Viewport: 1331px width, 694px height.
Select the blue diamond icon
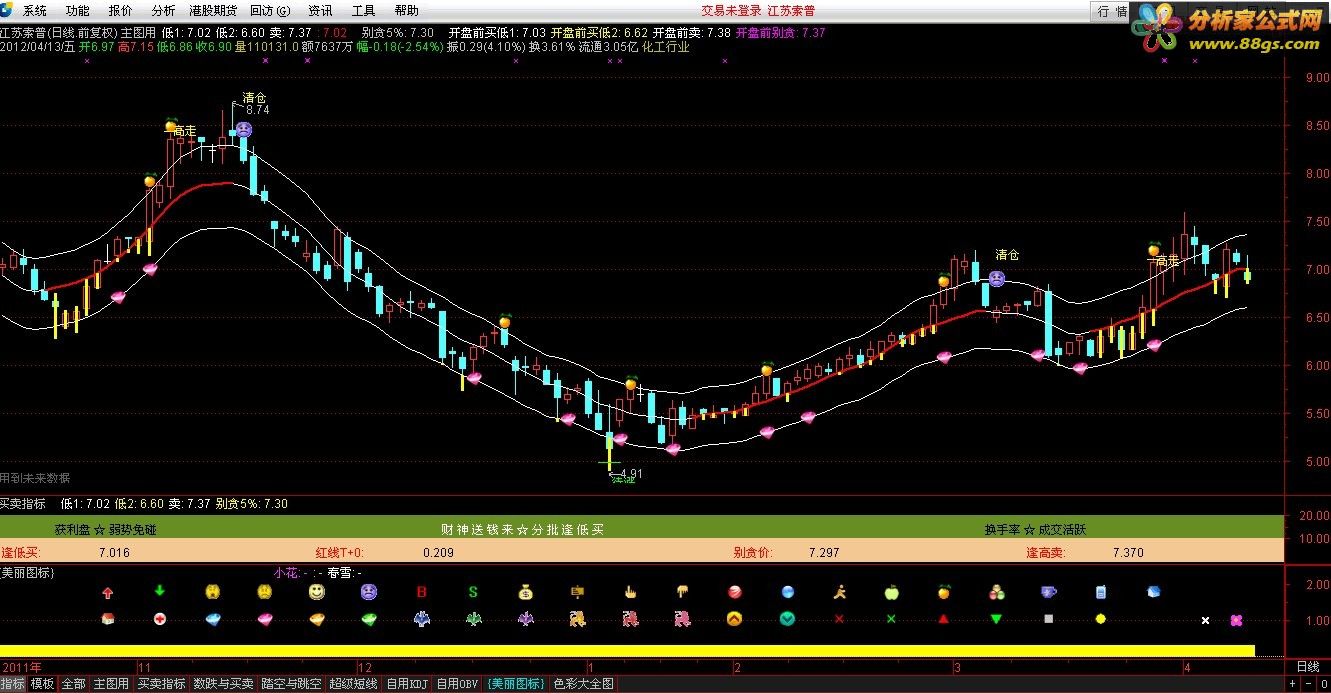click(212, 619)
